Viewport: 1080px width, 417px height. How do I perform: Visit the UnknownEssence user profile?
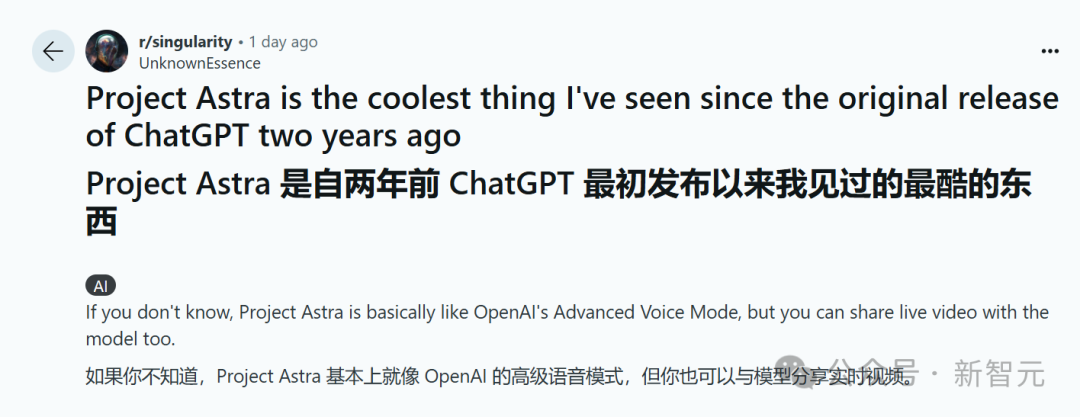pos(199,63)
